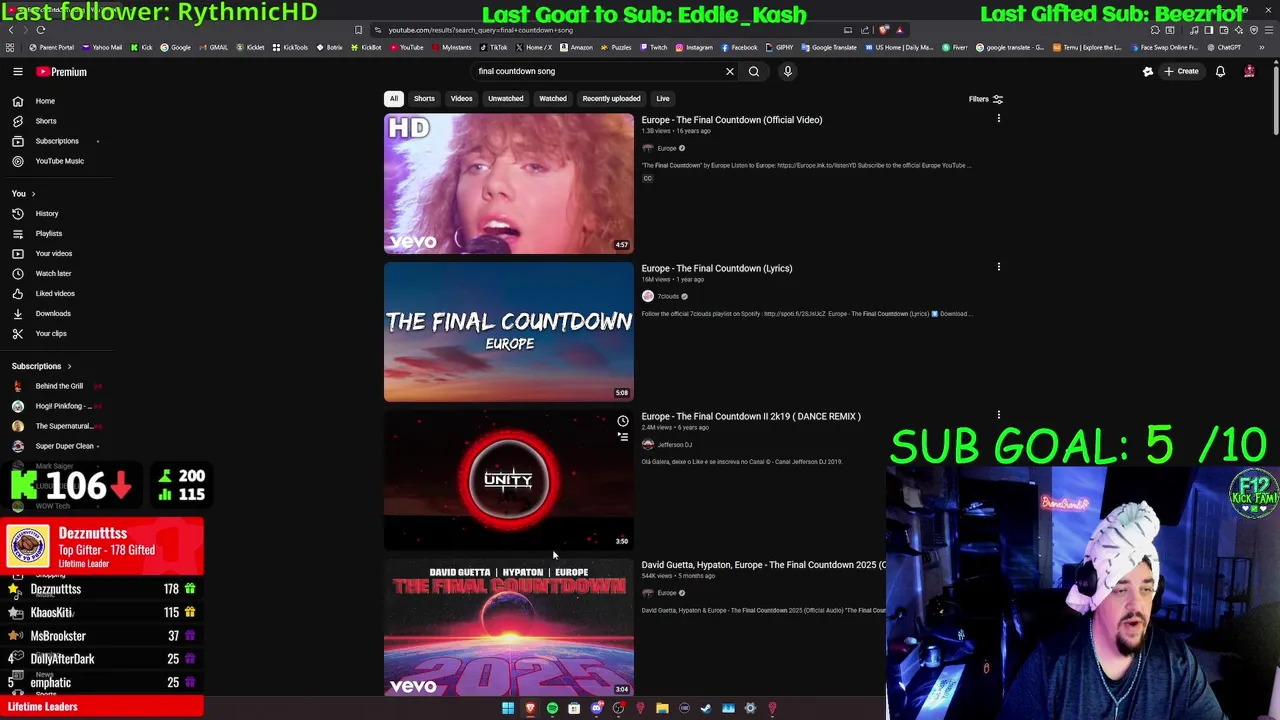Expand the Subscriptions section header
The image size is (1280, 720).
tap(42, 366)
